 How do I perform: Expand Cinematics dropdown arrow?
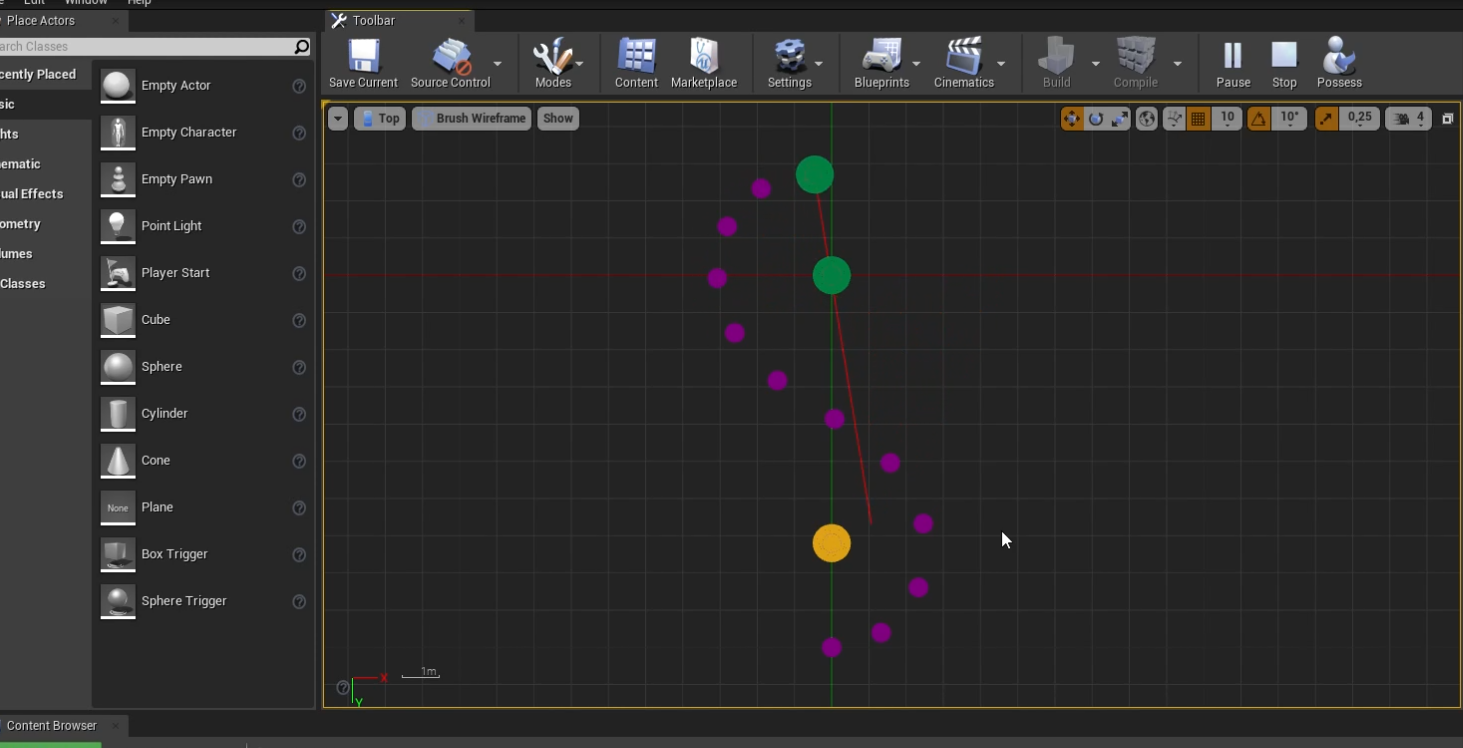pyautogui.click(x=1001, y=64)
